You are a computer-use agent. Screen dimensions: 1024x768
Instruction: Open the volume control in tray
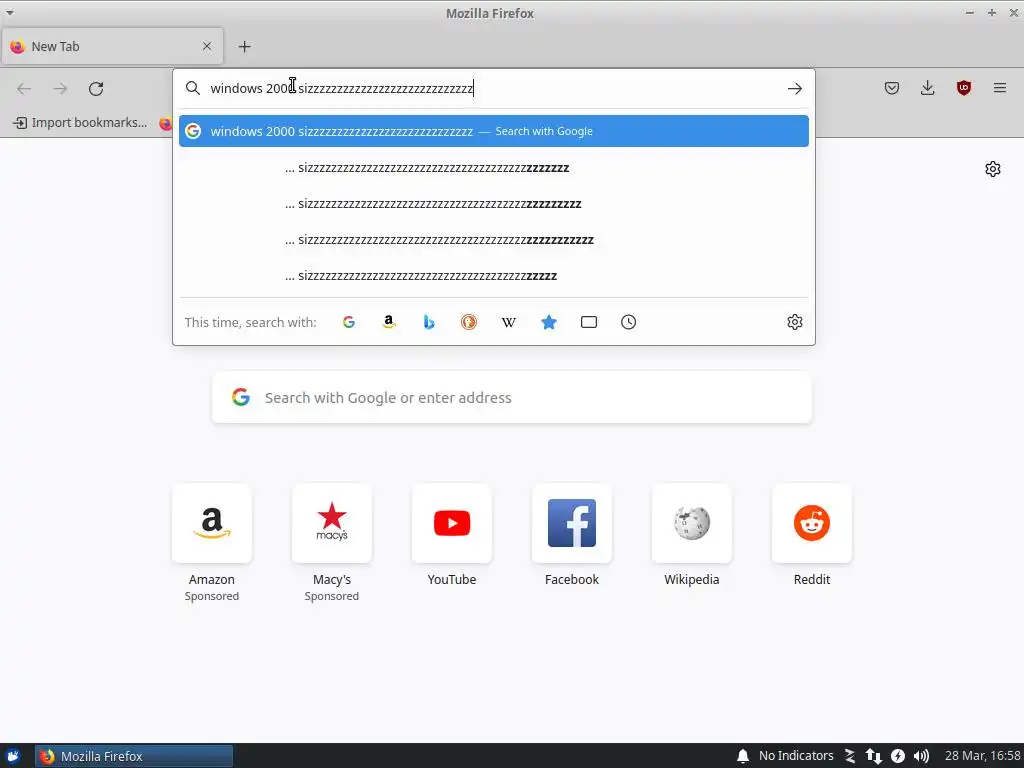tap(921, 756)
